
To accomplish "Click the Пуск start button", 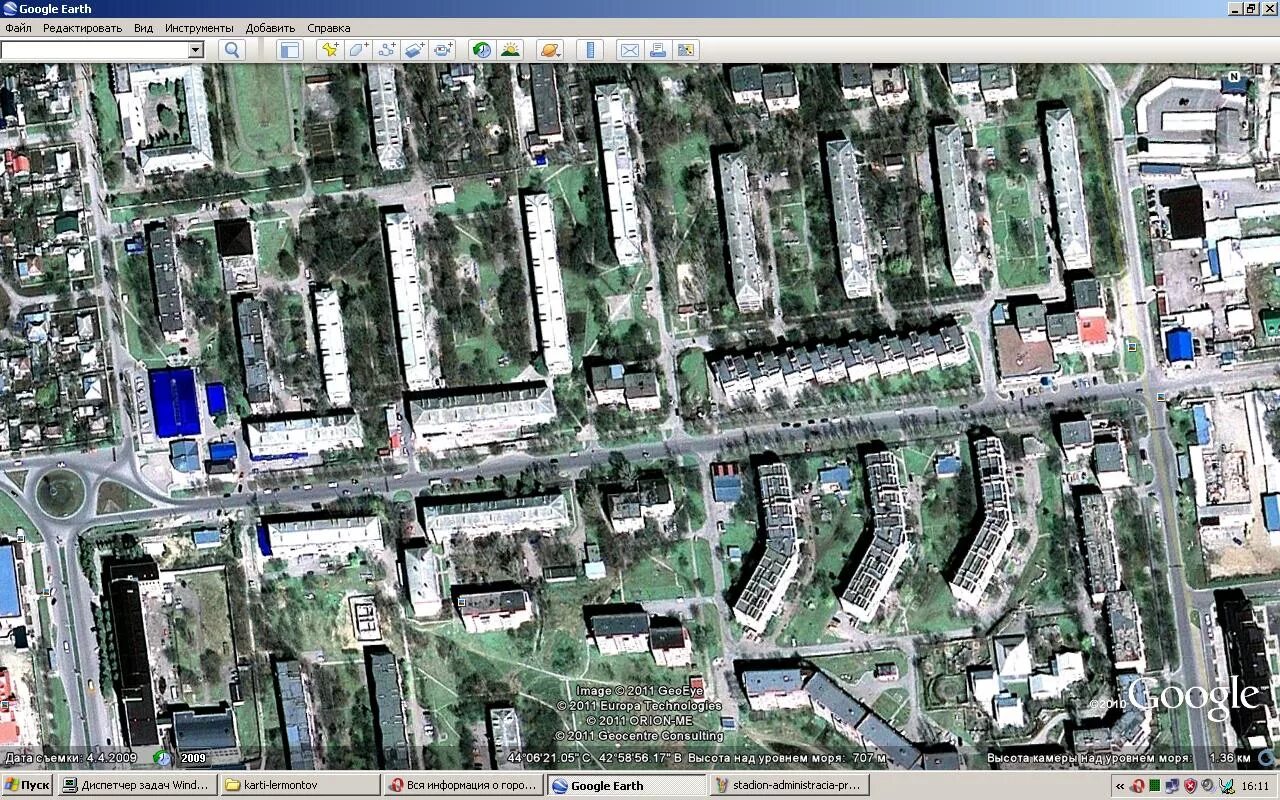I will pyautogui.click(x=27, y=785).
